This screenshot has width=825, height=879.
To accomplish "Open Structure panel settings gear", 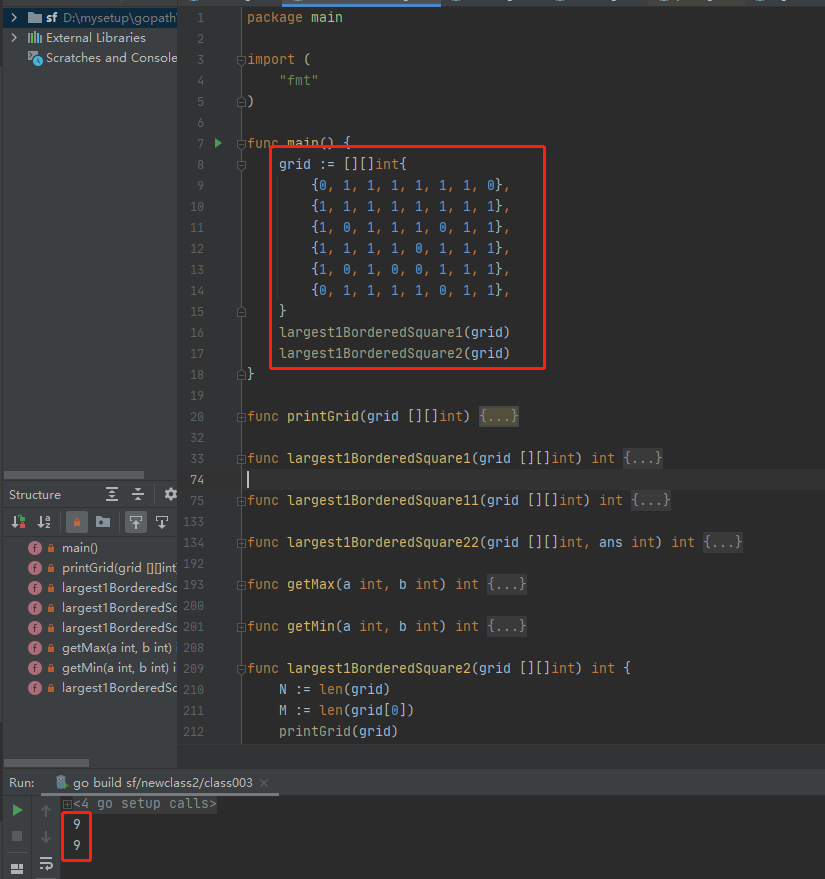I will tap(170, 494).
